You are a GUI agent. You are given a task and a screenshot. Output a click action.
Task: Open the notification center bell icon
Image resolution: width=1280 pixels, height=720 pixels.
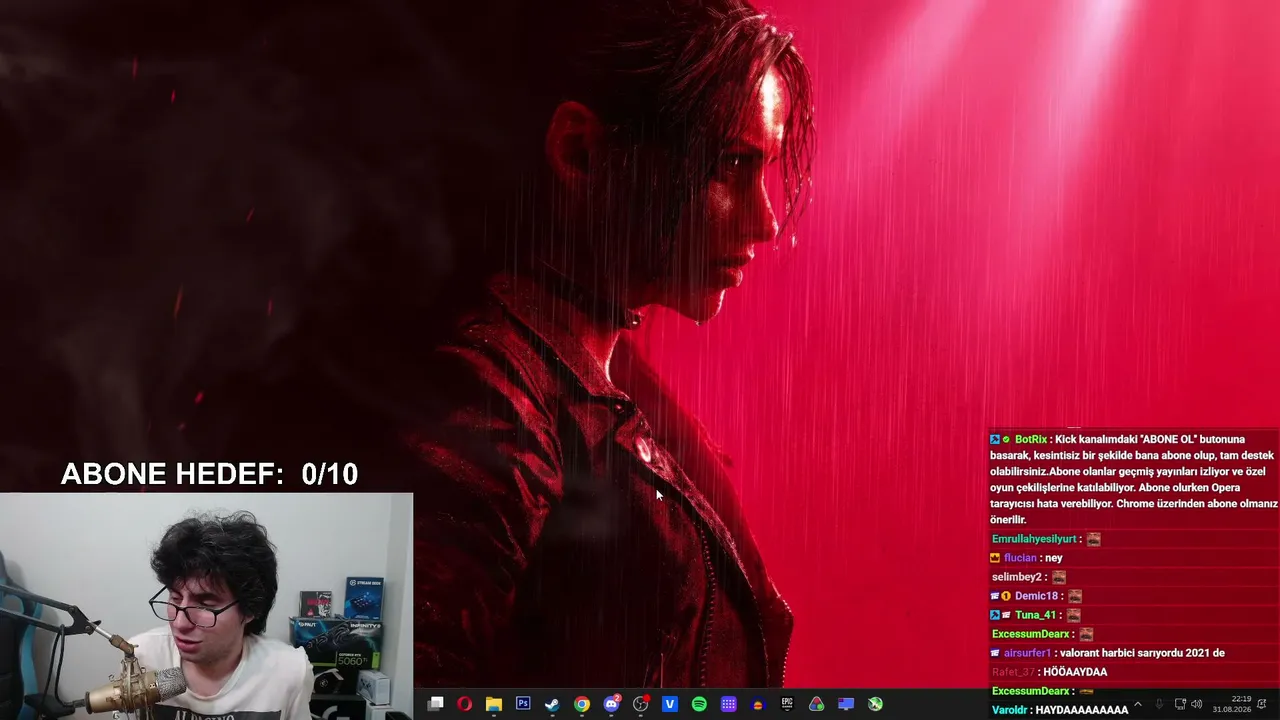pos(1262,704)
